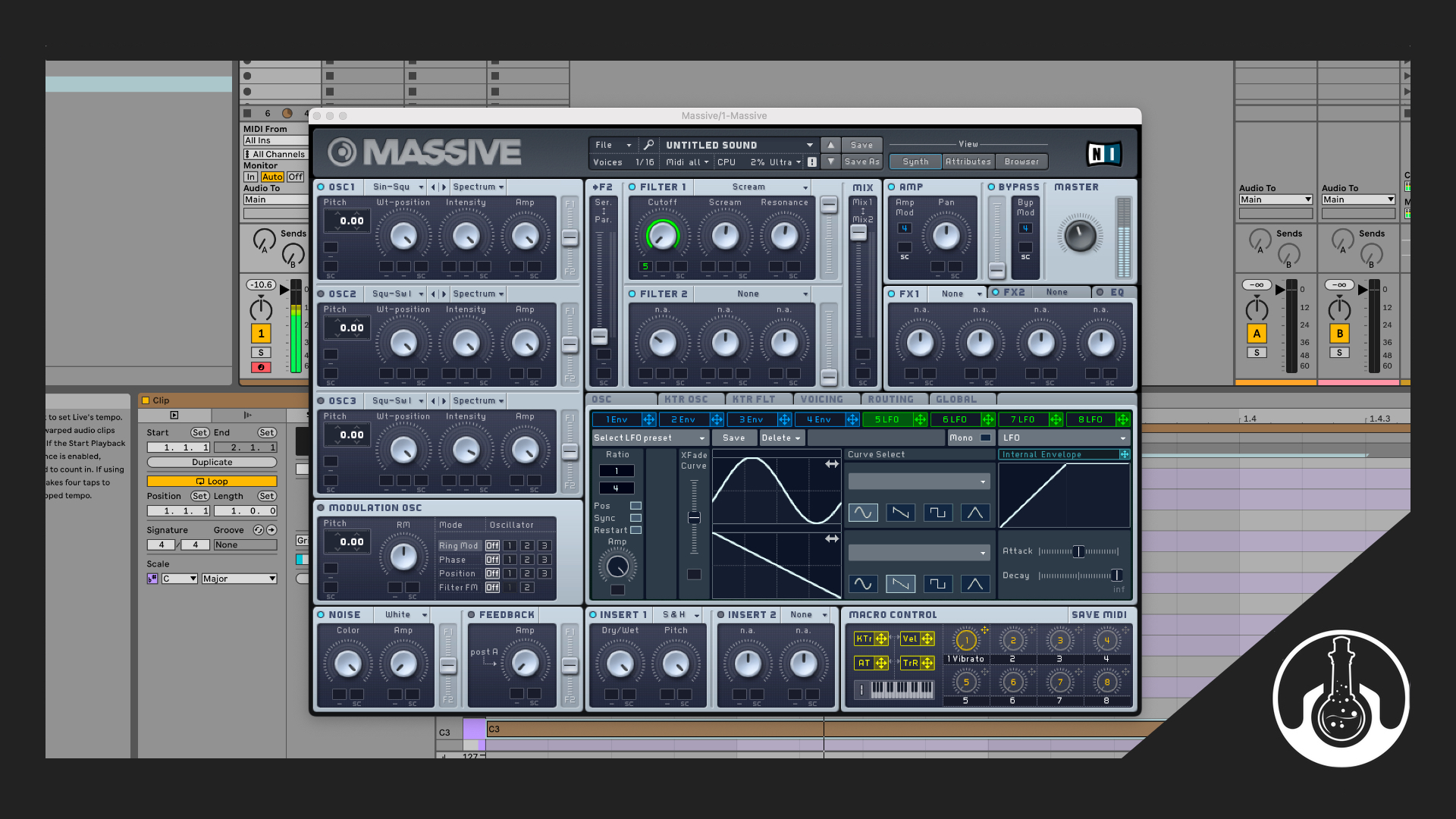The height and width of the screenshot is (819, 1456).
Task: Click the TrR macro drag handle
Action: (x=927, y=663)
